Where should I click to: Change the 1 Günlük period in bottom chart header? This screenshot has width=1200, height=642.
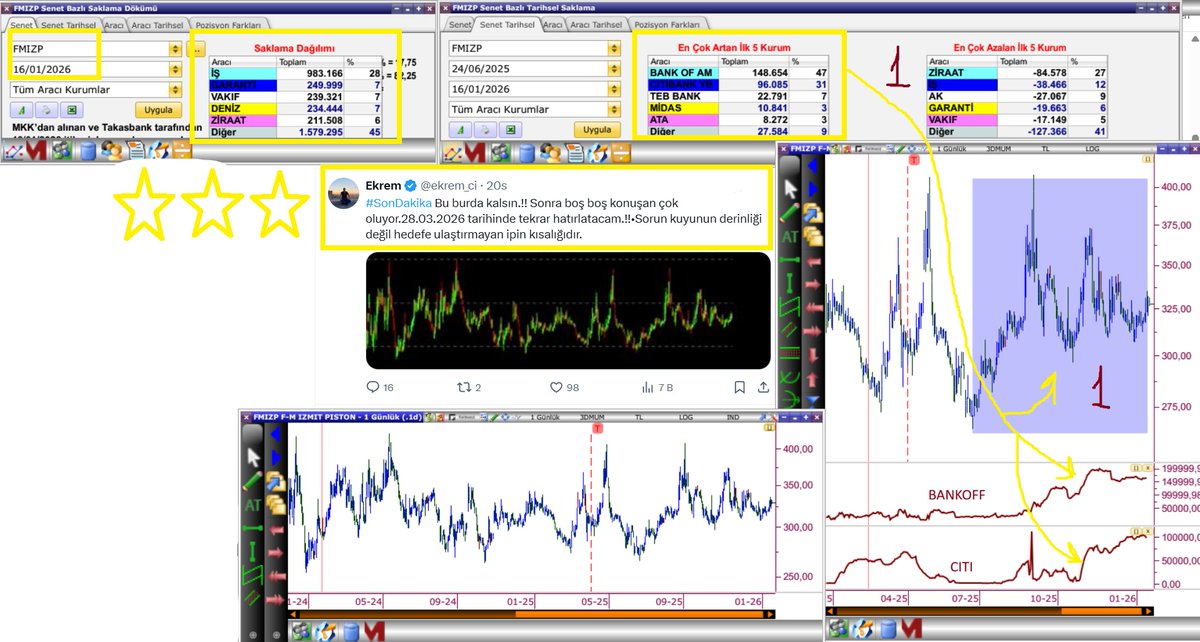point(545,417)
